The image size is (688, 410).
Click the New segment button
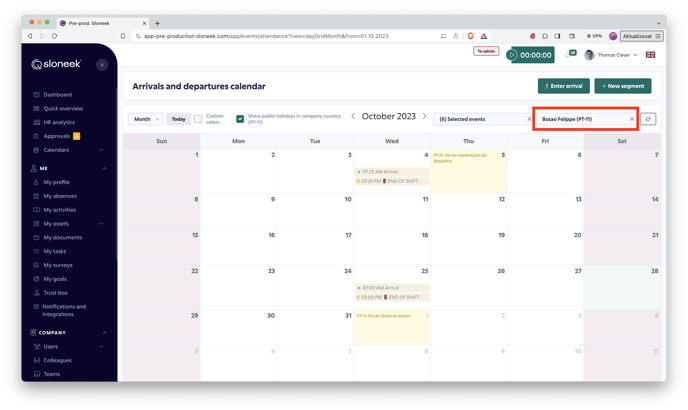(623, 86)
